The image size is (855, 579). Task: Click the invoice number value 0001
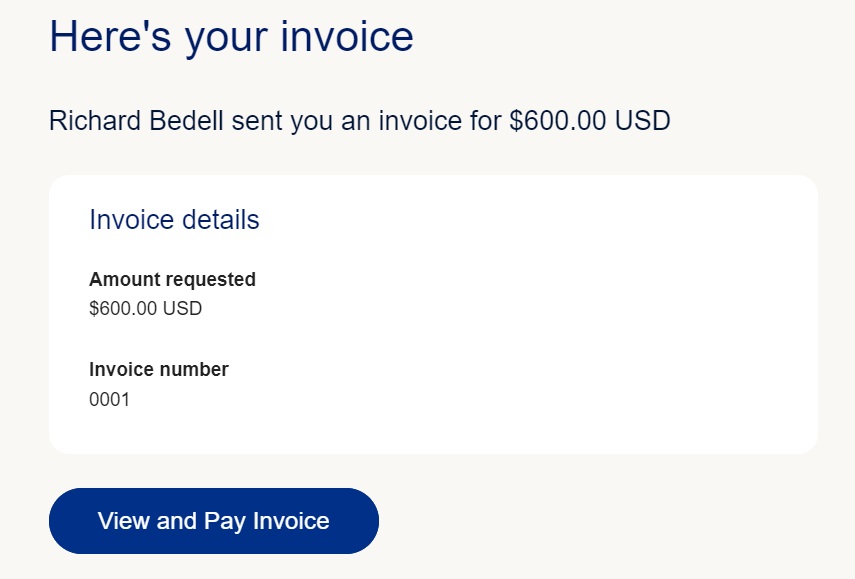(109, 400)
